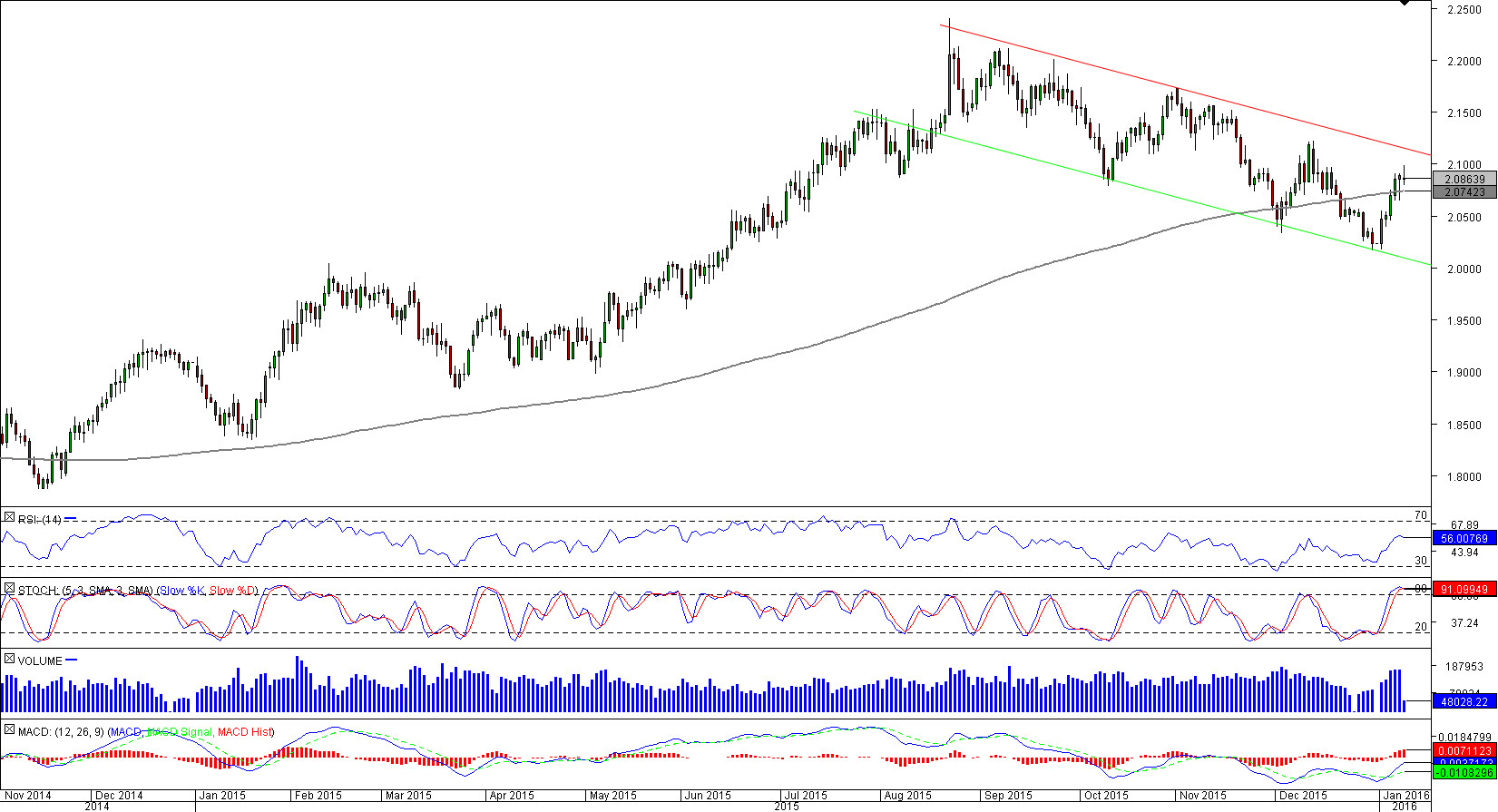The height and width of the screenshot is (812, 1498).
Task: Select the Slow %D legend label
Action: (232, 591)
